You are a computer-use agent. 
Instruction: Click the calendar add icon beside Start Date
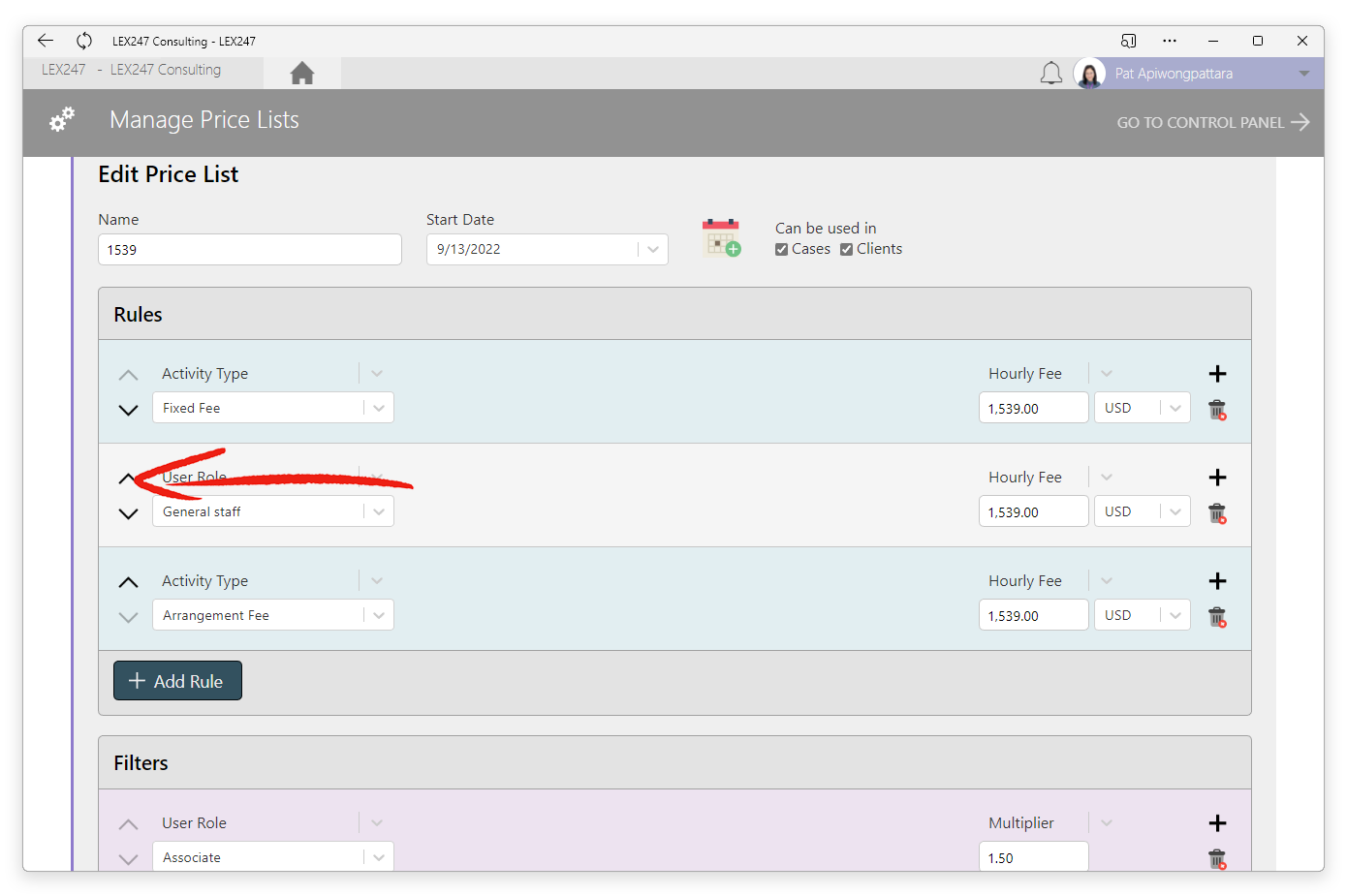(x=721, y=237)
